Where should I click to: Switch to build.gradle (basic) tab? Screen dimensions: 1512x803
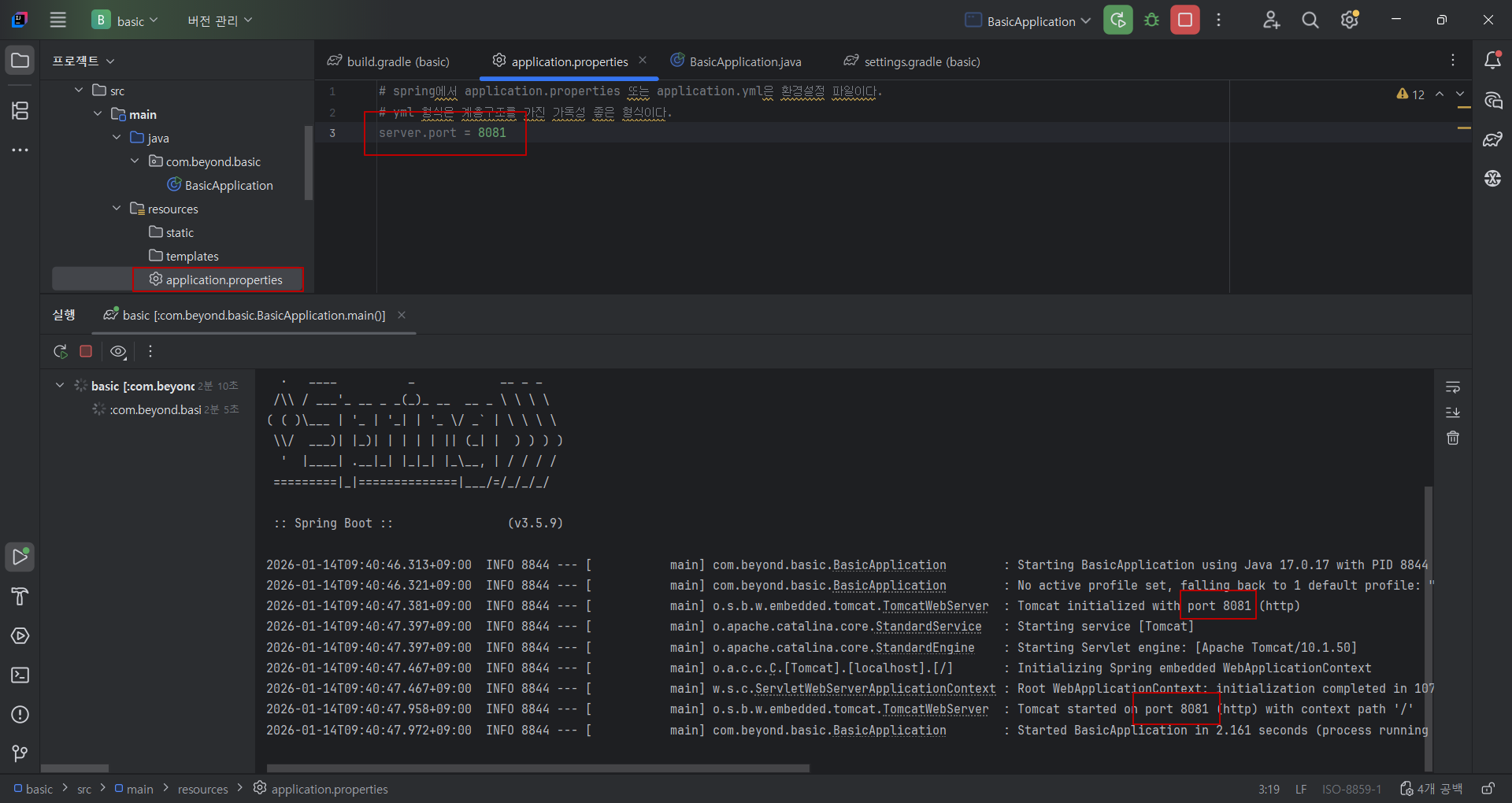(x=390, y=61)
